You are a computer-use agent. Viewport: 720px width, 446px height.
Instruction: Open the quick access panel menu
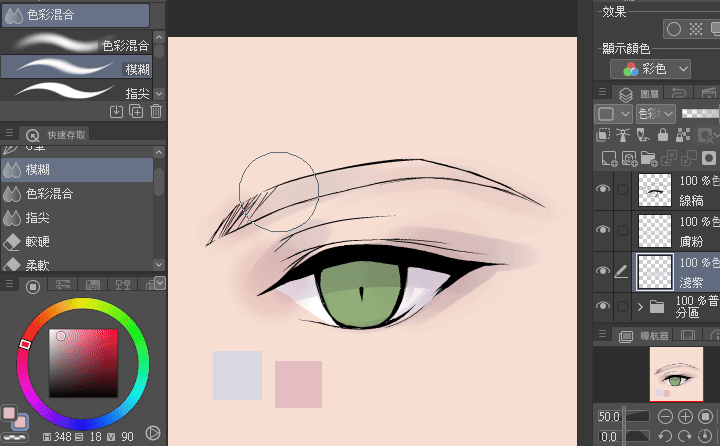[x=9, y=133]
